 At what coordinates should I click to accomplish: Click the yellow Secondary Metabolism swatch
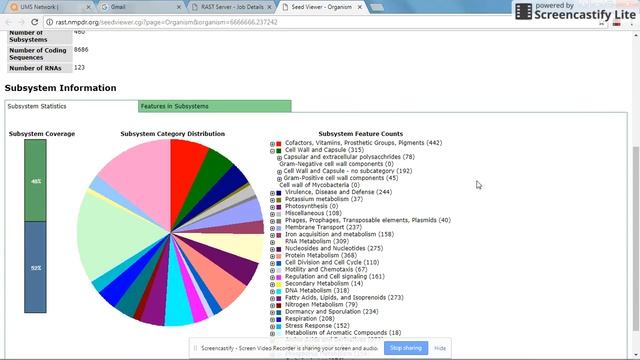pyautogui.click(x=279, y=284)
